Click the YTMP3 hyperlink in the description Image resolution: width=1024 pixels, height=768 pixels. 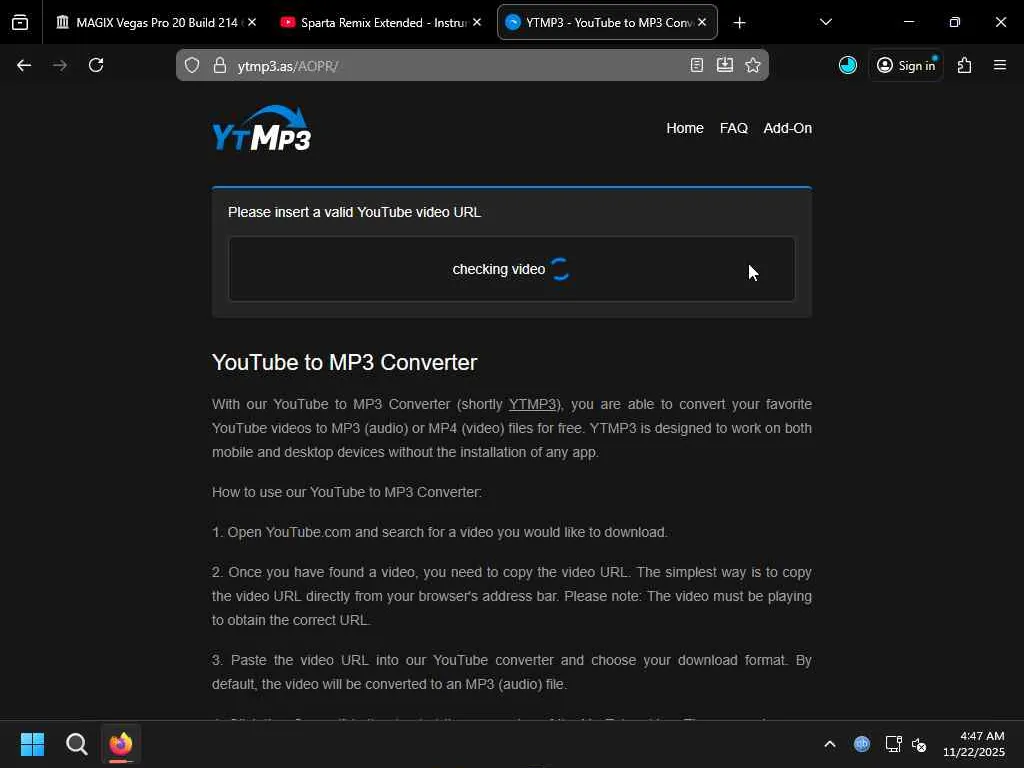532,404
